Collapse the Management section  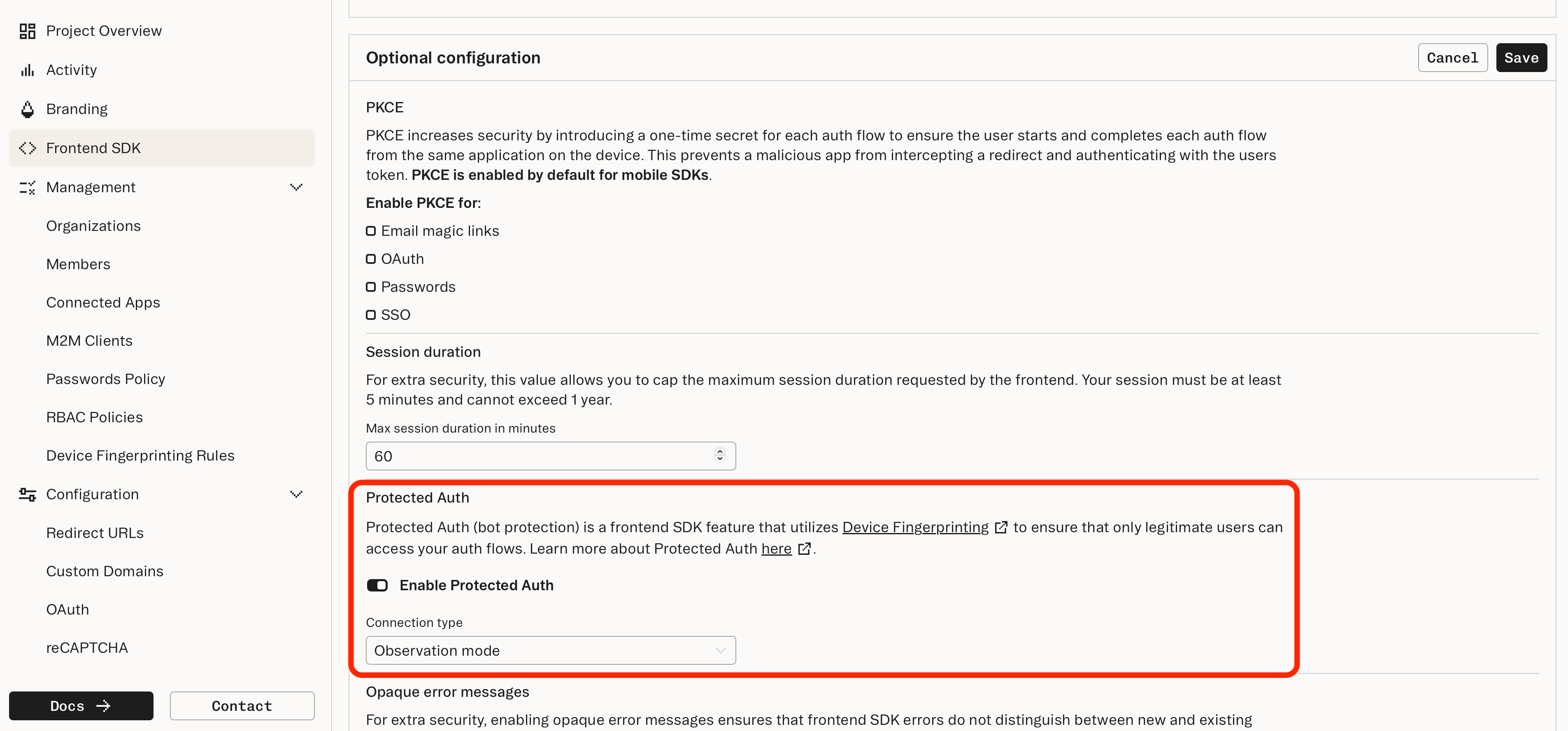click(x=296, y=187)
